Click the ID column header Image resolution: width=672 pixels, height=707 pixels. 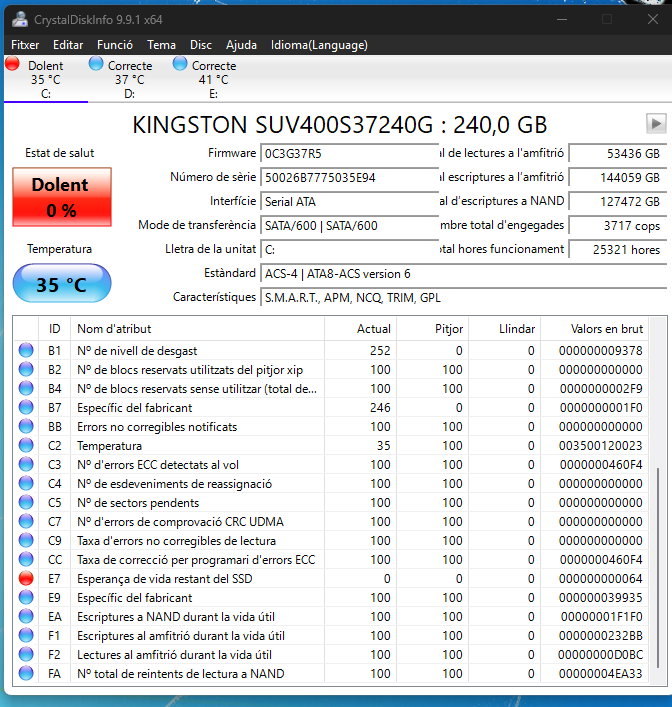55,329
